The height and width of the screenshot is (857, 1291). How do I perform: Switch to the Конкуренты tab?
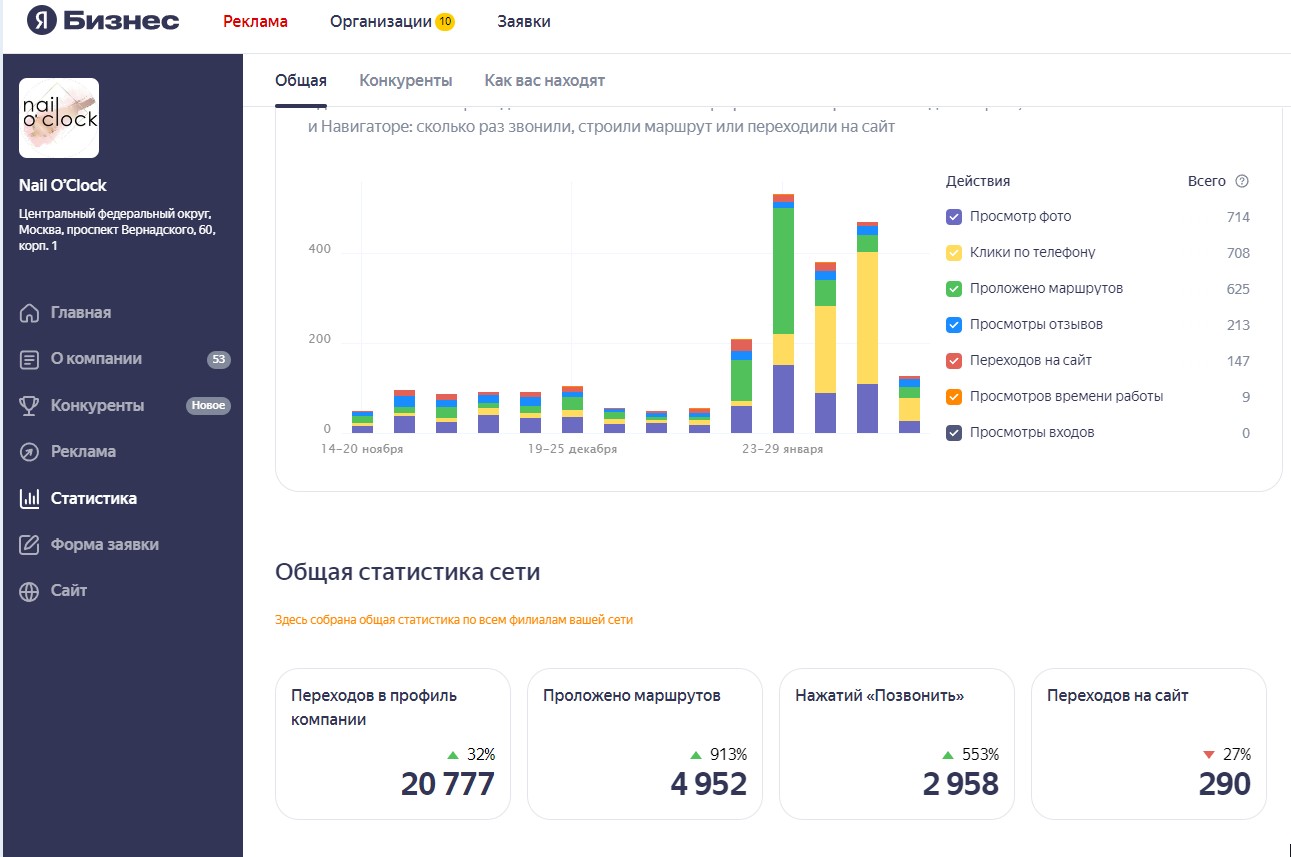405,81
